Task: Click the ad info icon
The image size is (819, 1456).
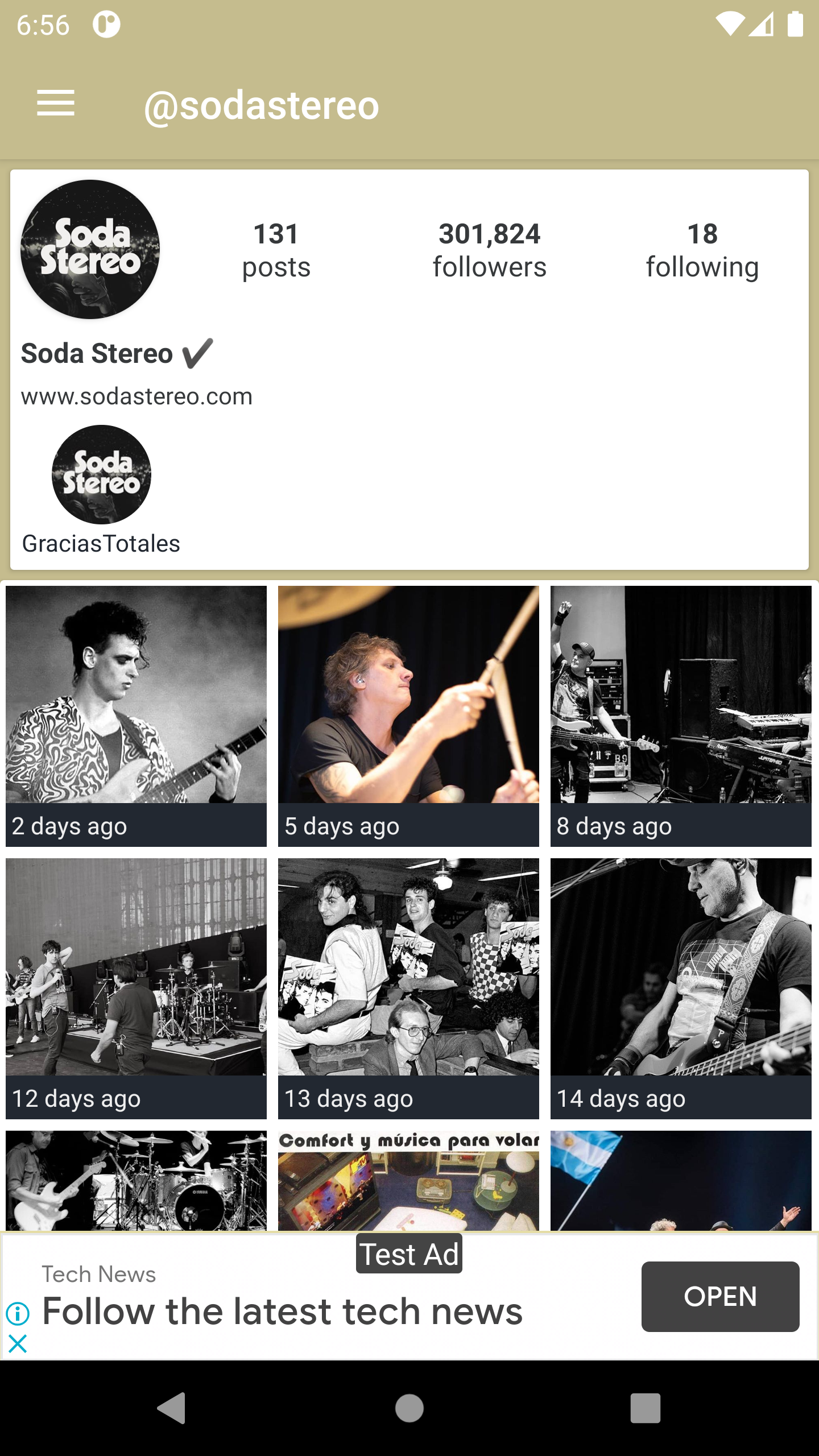Action: pyautogui.click(x=18, y=1313)
